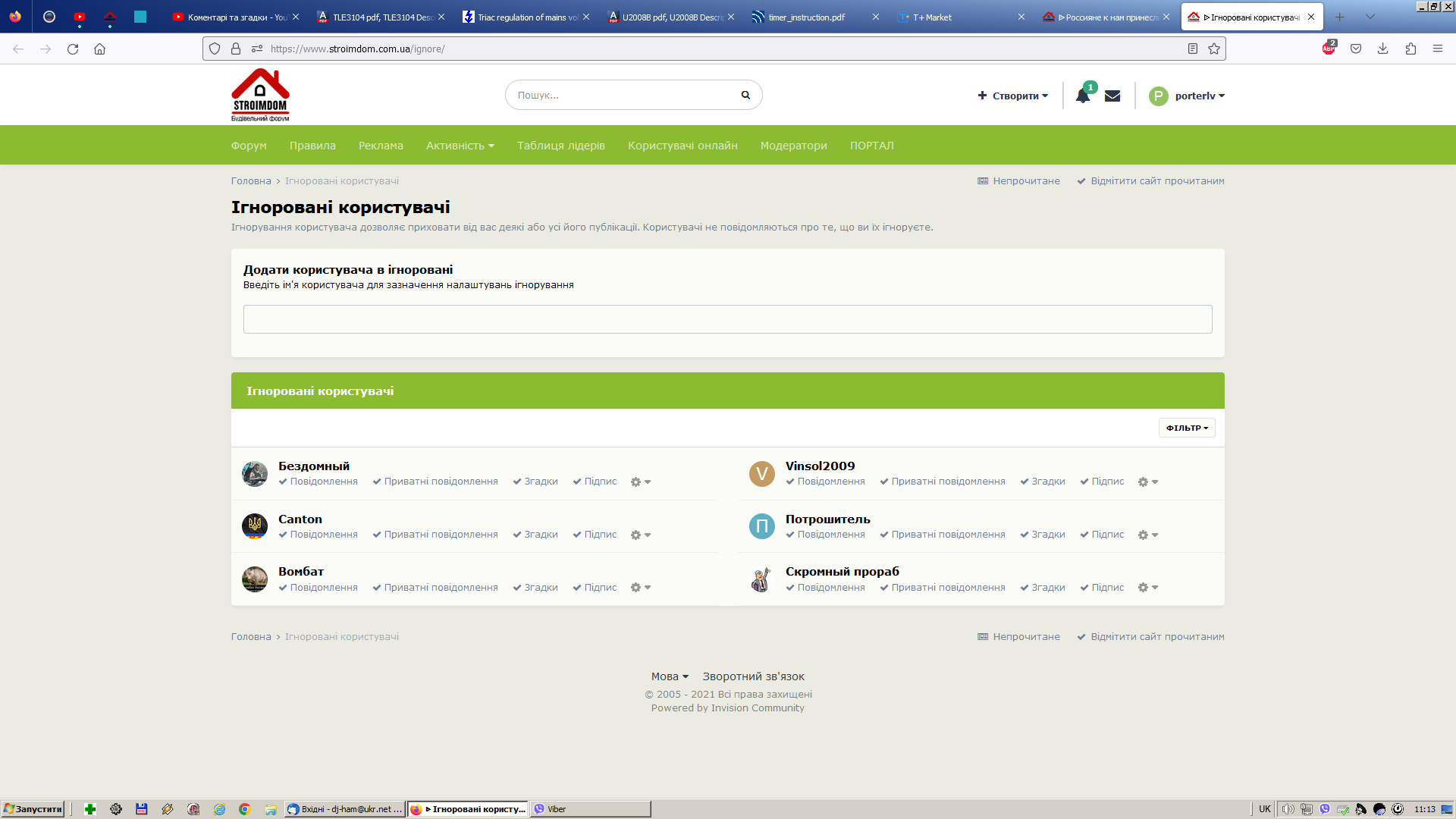This screenshot has height=819, width=1456.
Task: Expand the ФІЛЬТР dropdown
Action: pos(1187,428)
